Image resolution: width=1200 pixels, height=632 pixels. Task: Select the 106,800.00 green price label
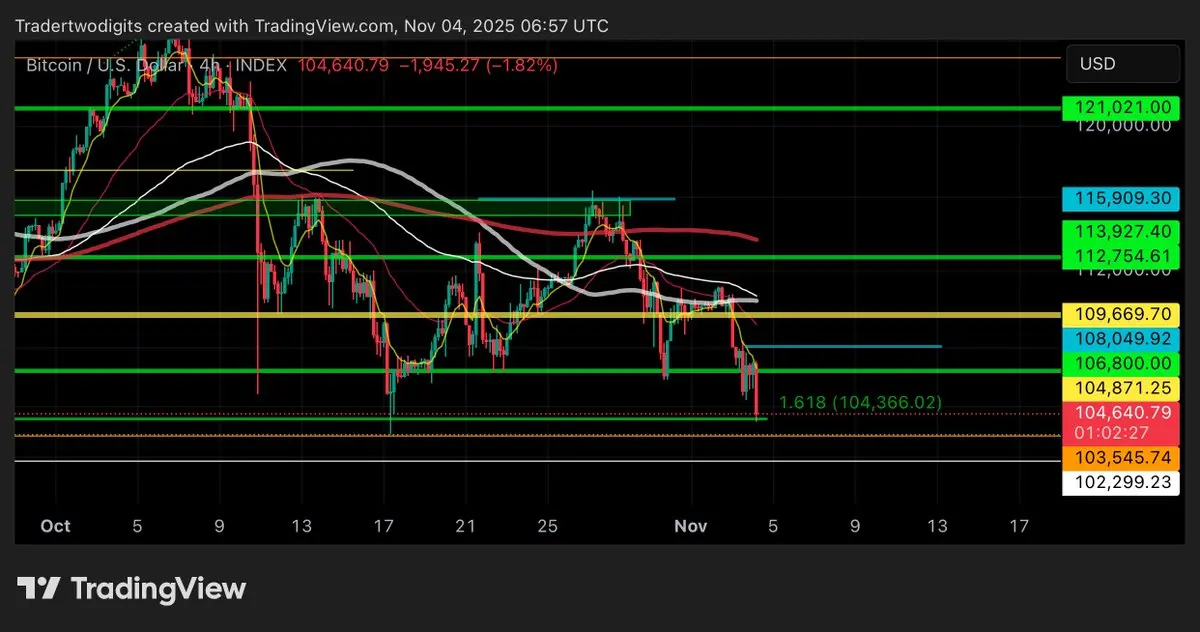pos(1122,364)
